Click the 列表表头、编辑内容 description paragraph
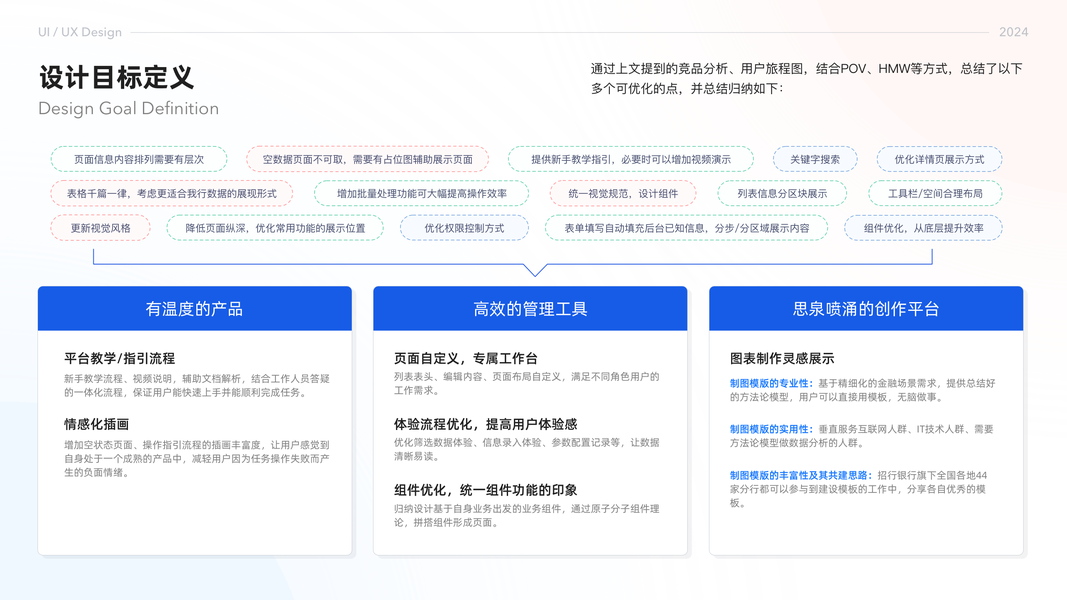The width and height of the screenshot is (1067, 600). click(527, 384)
